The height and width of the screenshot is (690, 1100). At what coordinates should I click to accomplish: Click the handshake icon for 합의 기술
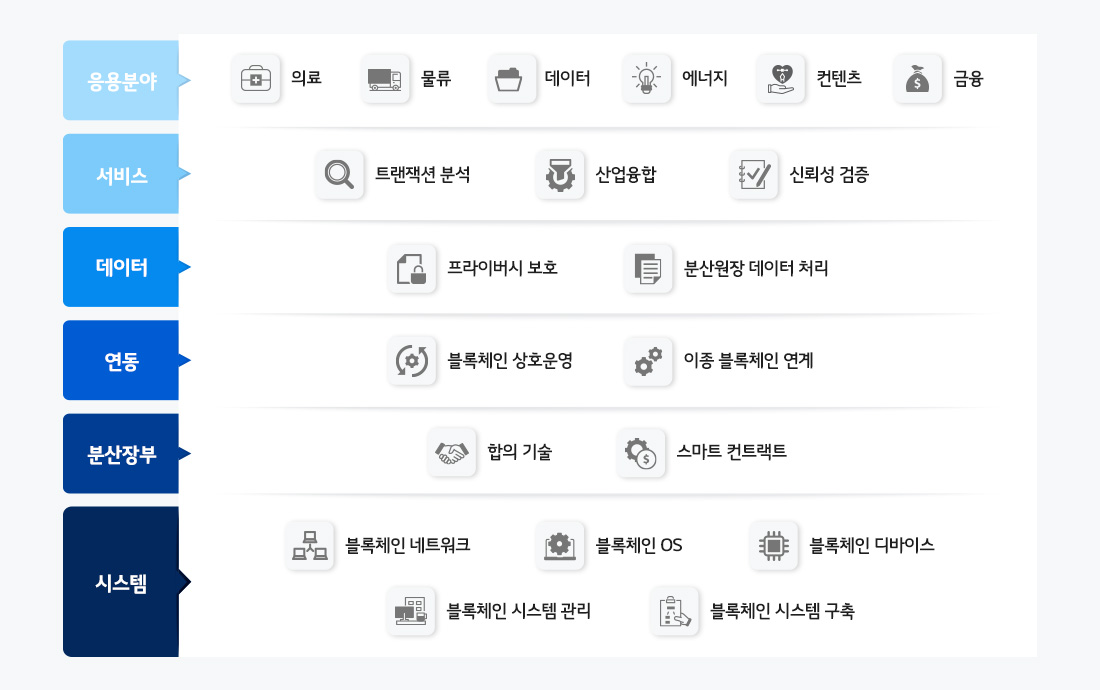(452, 452)
